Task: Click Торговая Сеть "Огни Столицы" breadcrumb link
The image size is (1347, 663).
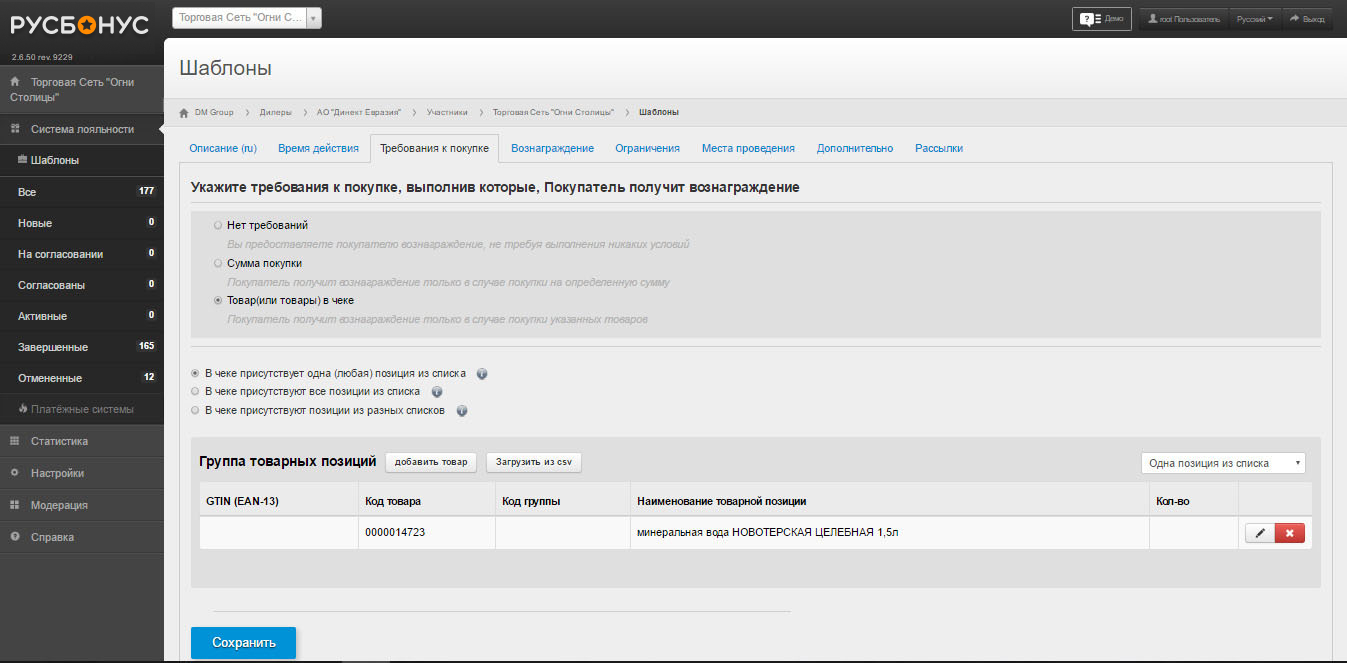Action: (553, 112)
